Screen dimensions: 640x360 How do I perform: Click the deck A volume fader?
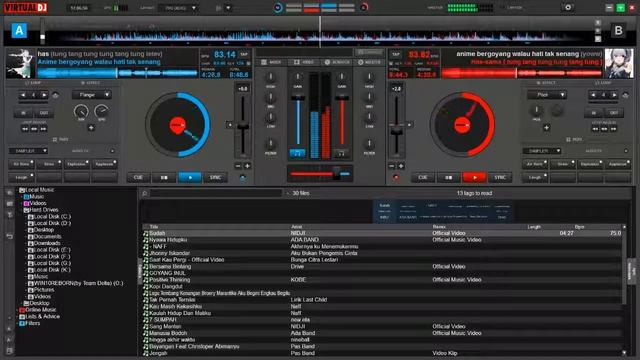298,98
